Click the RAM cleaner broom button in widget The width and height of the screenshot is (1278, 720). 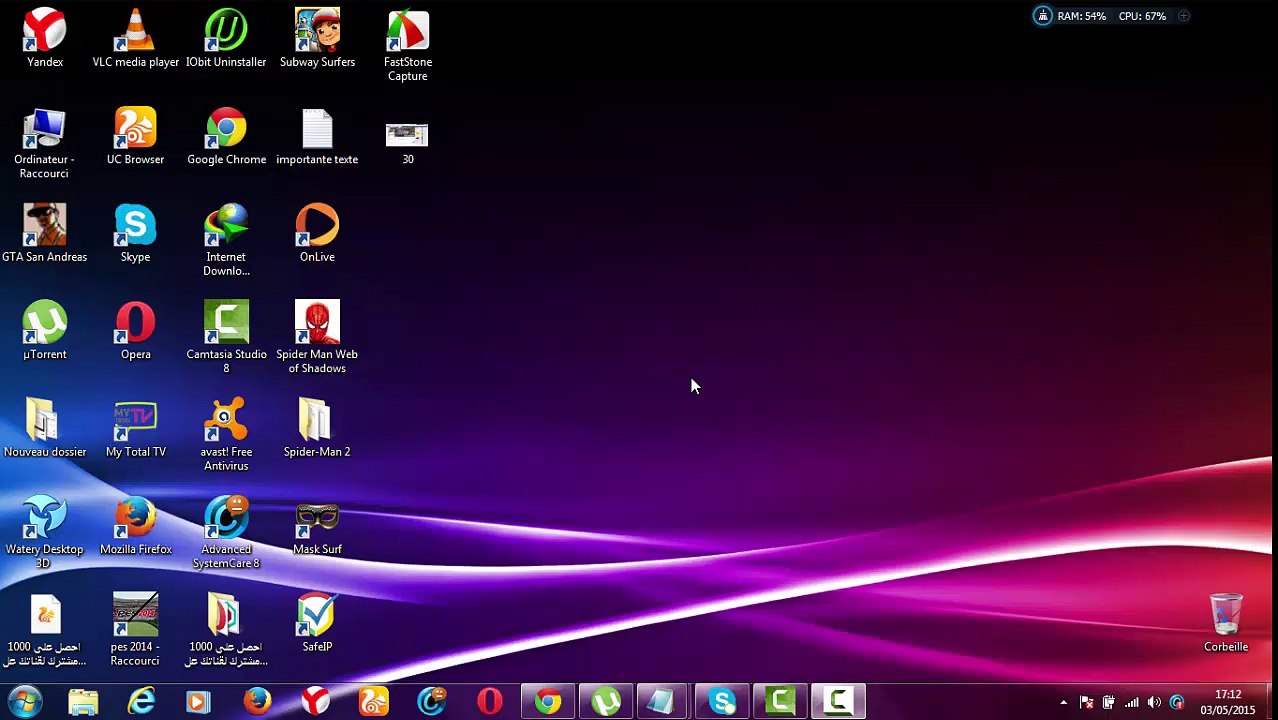tap(1043, 16)
